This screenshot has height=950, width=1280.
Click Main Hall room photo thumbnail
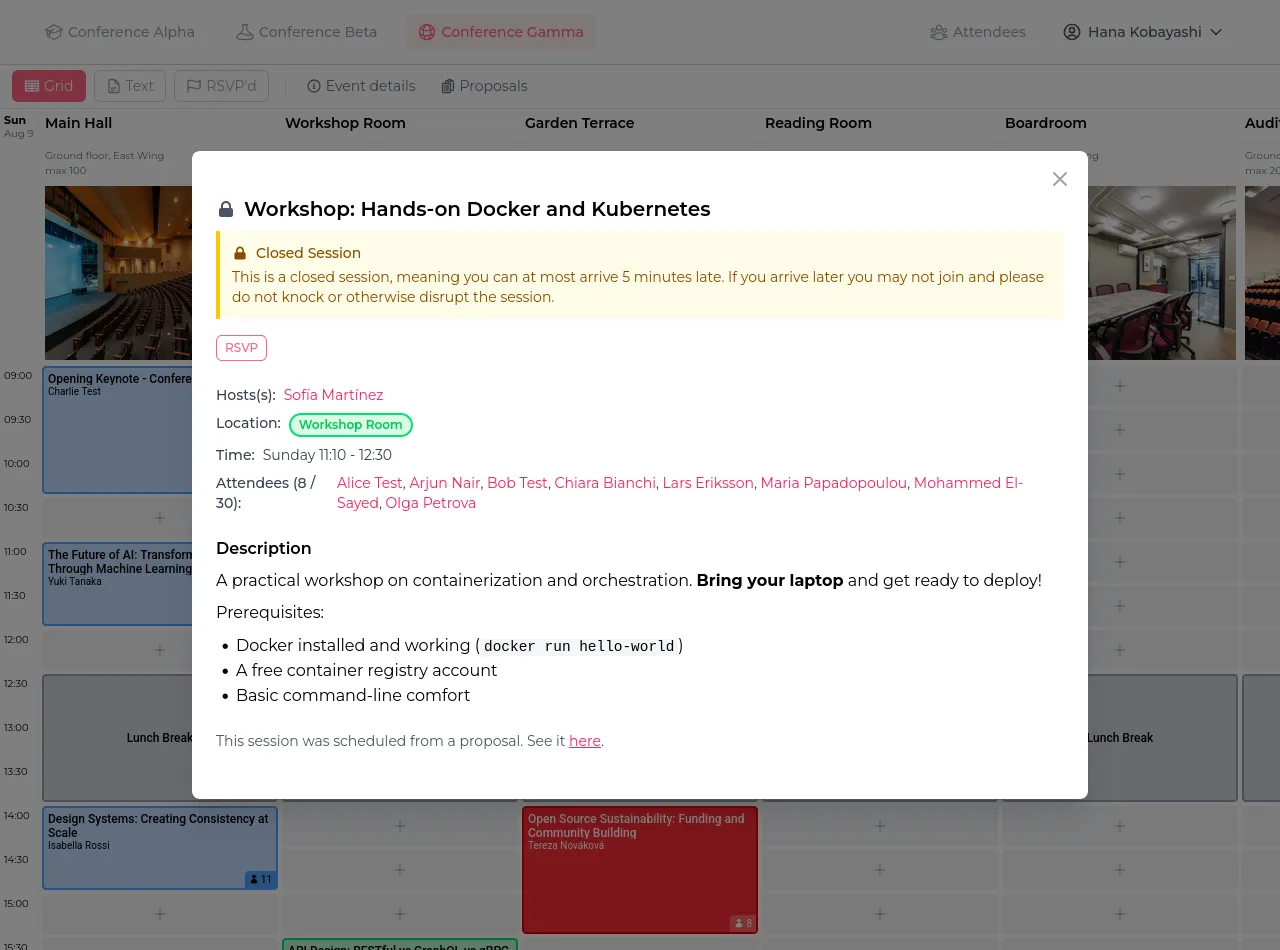pyautogui.click(x=118, y=273)
